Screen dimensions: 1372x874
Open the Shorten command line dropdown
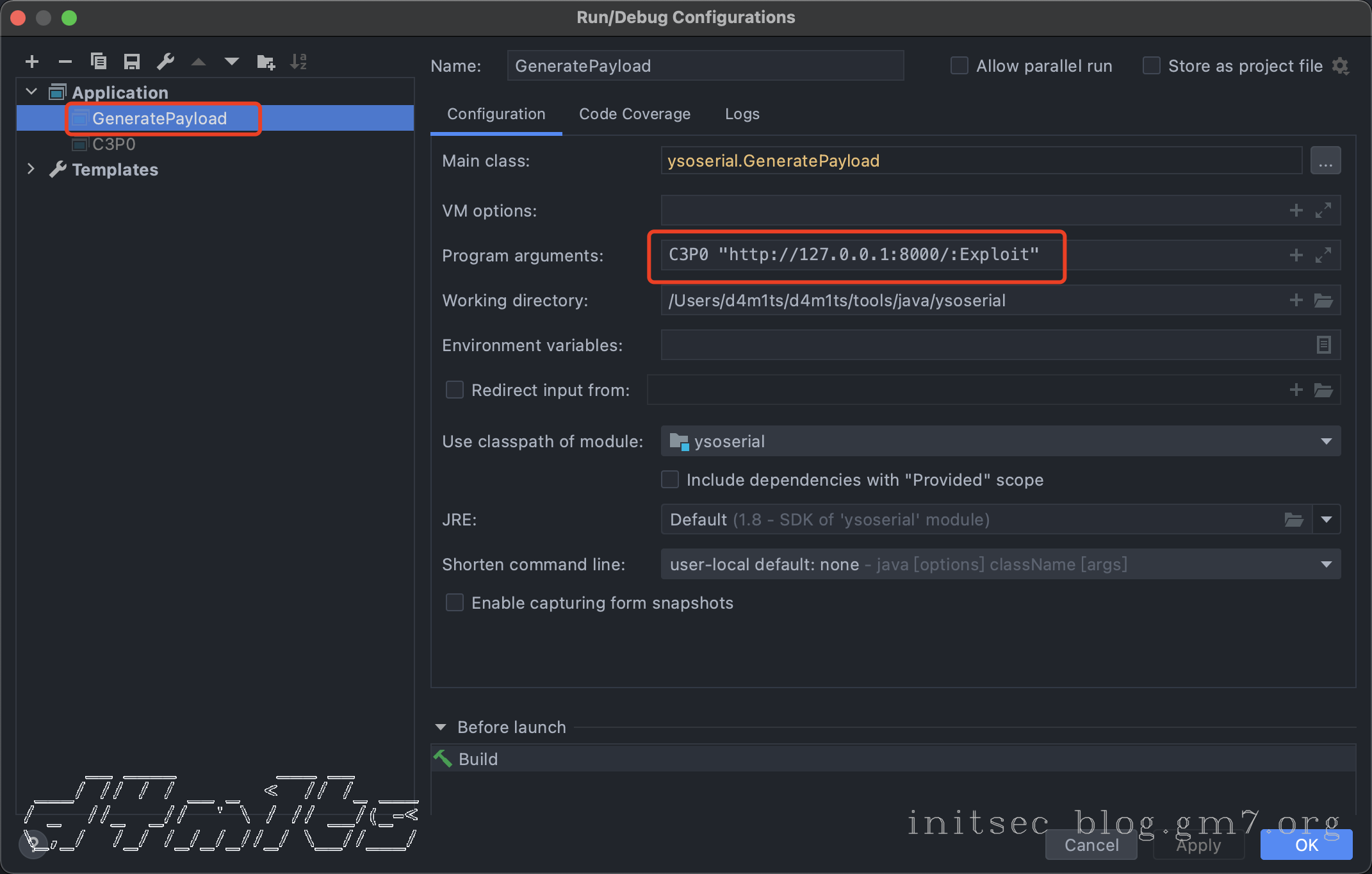[1326, 565]
